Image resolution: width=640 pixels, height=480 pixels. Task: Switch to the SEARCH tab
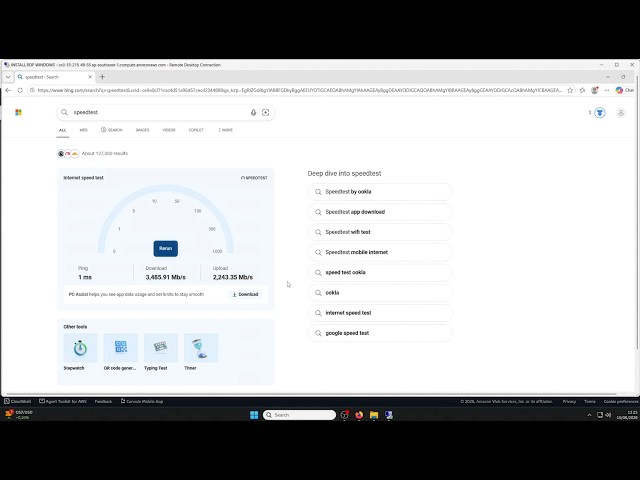(x=112, y=130)
